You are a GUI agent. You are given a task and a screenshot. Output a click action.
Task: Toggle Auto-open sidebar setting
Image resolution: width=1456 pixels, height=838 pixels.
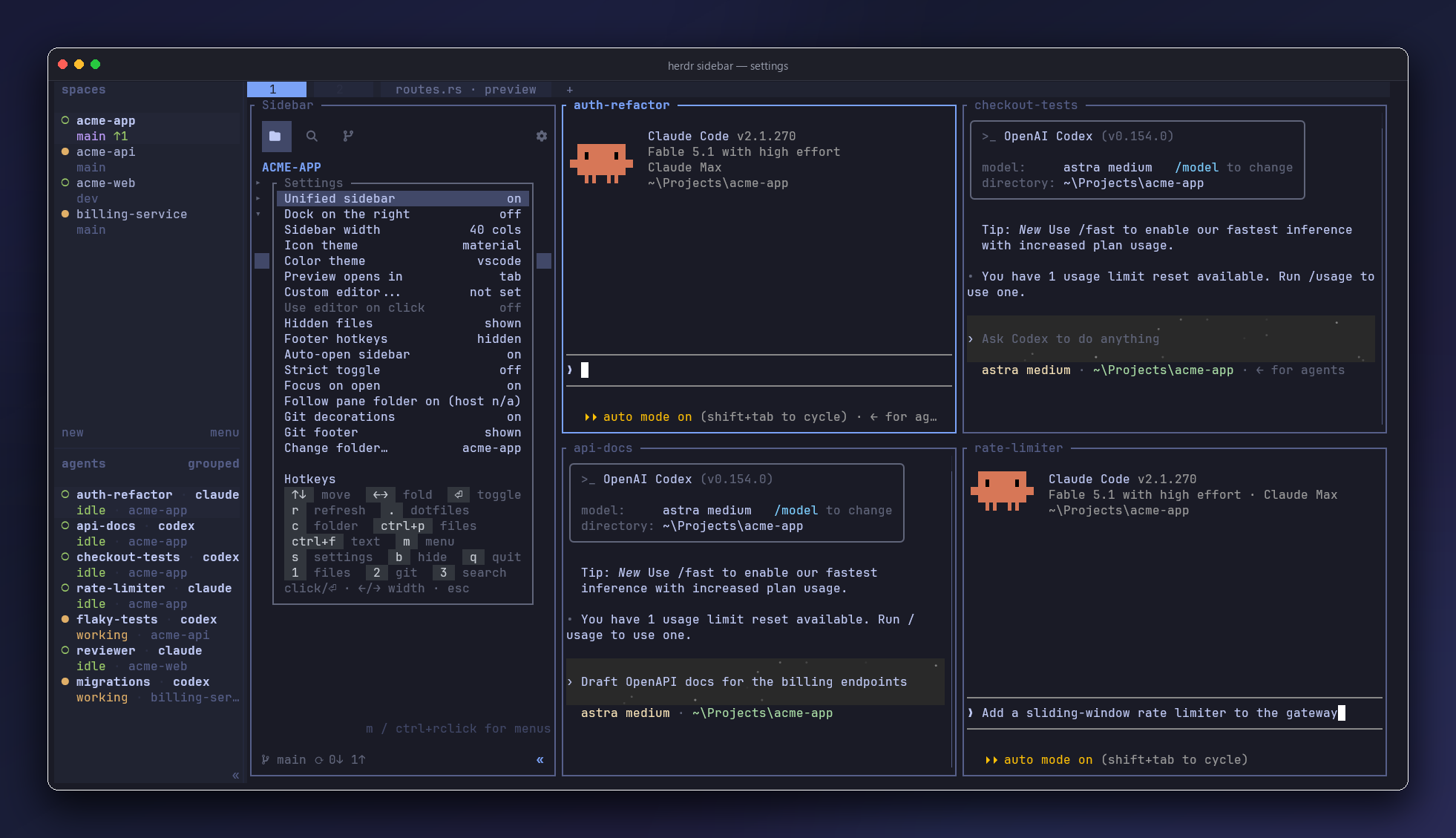click(x=402, y=354)
